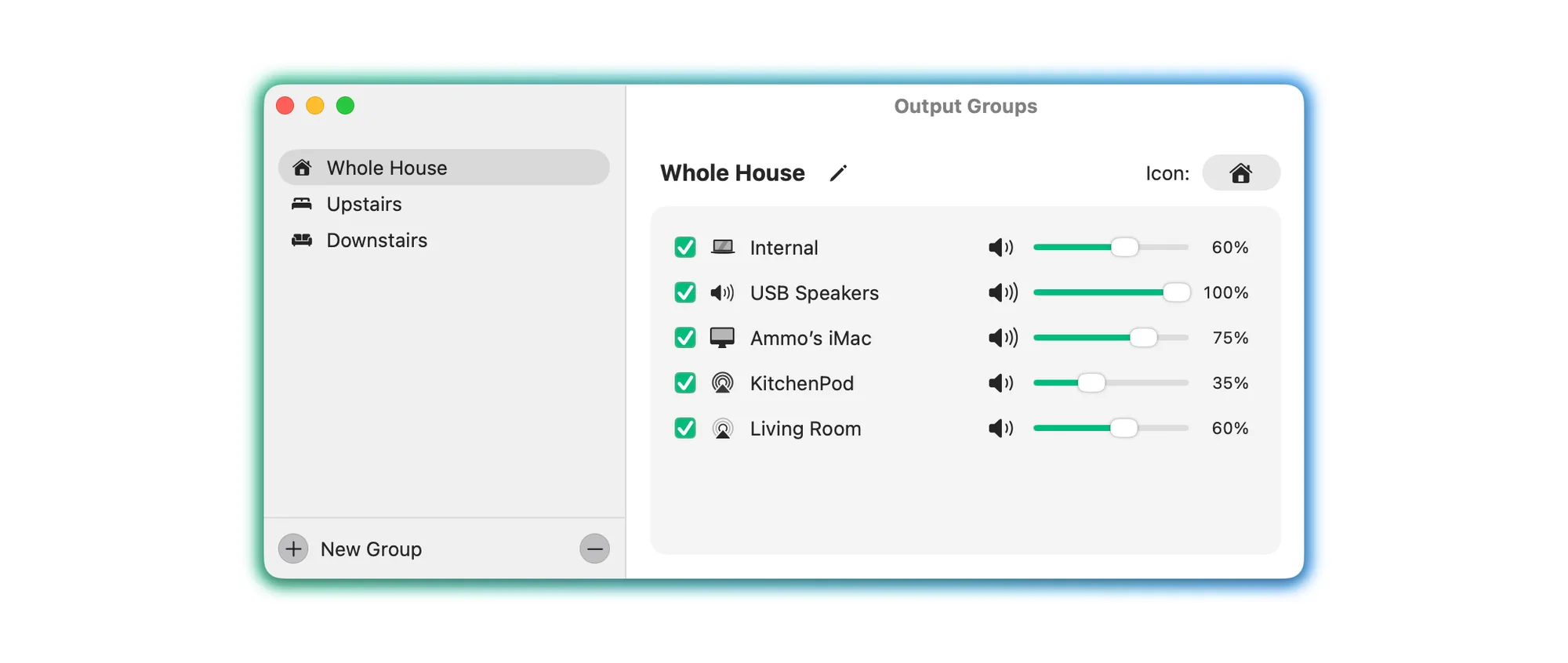Click the volume speaker icon in Living Room row
This screenshot has height=663, width=1568.
tap(1001, 428)
